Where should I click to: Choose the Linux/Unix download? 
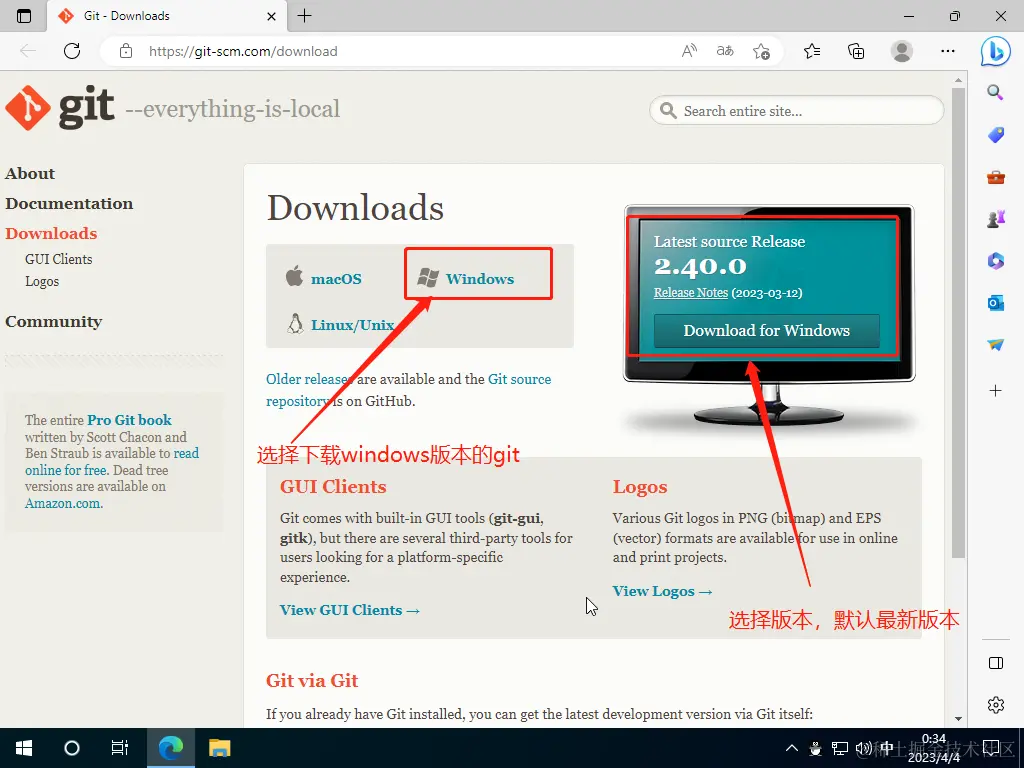pyautogui.click(x=341, y=324)
